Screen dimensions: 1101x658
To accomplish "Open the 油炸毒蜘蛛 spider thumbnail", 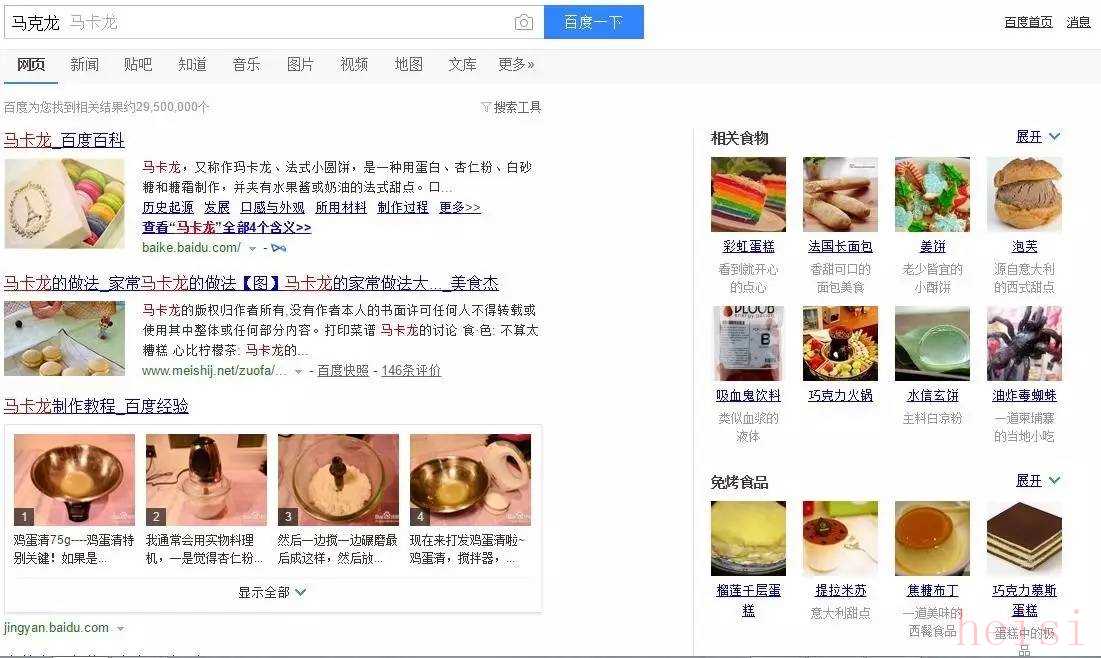I will [x=1024, y=343].
